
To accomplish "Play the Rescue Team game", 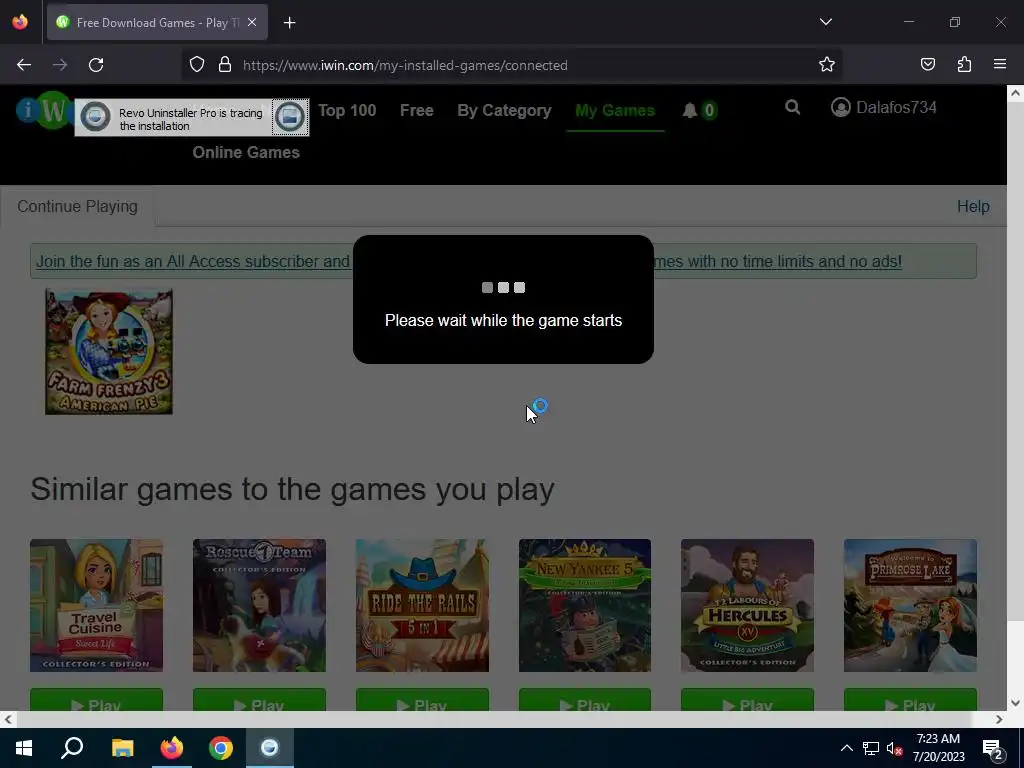I will click(x=259, y=700).
